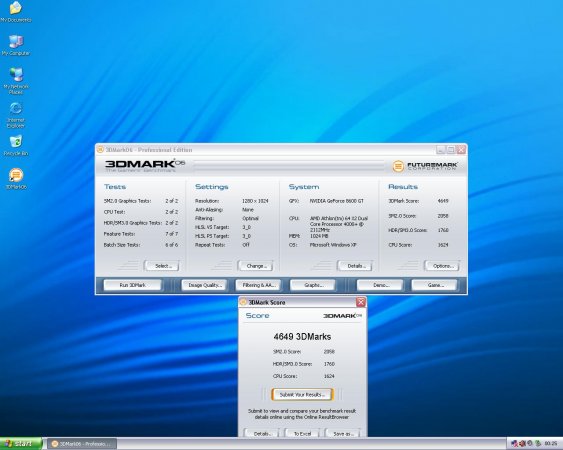The width and height of the screenshot is (563, 450).
Task: Open the Select tests dialog
Action: point(162,266)
